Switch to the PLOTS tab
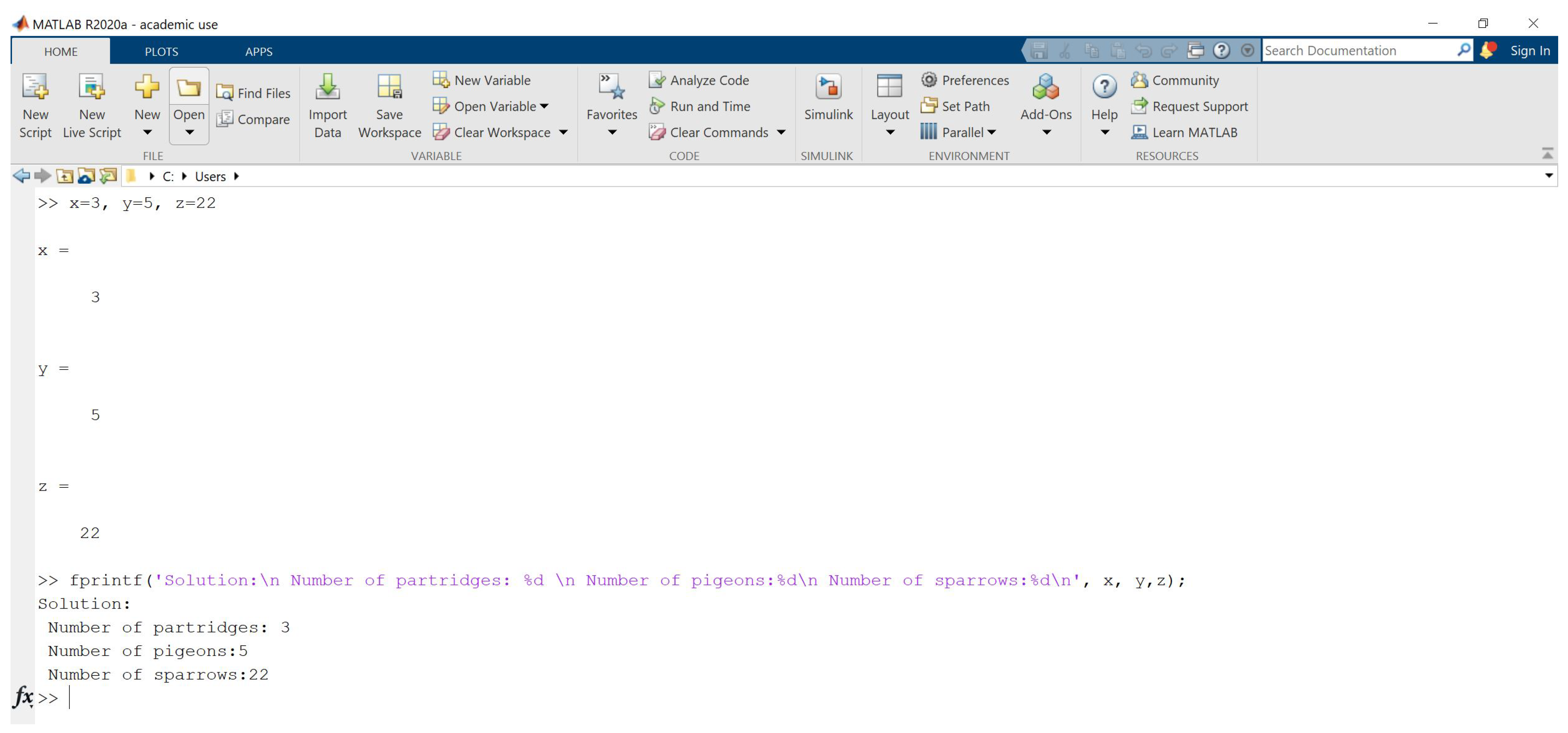1568x733 pixels. (161, 52)
